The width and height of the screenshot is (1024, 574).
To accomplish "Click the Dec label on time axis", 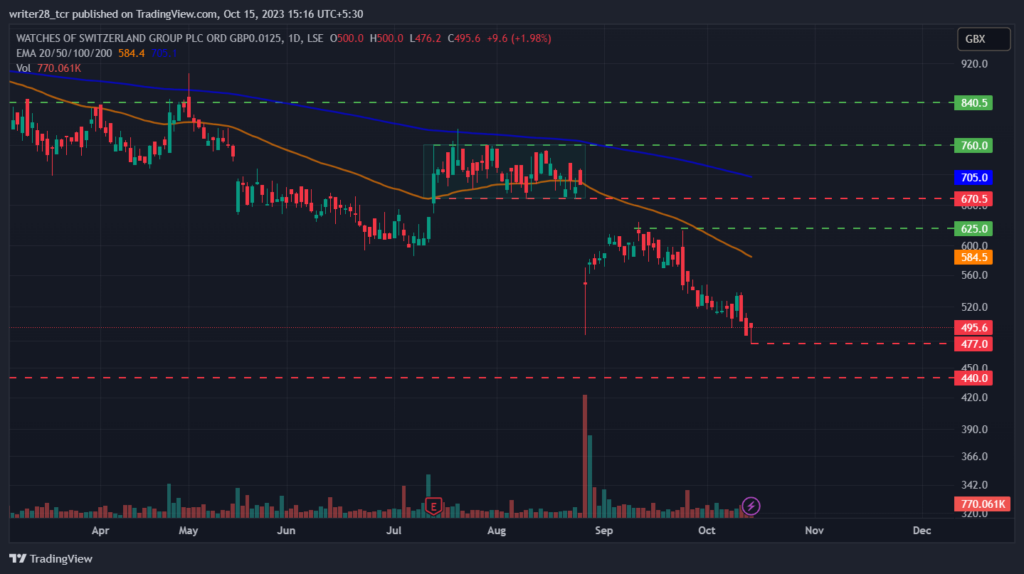I will click(x=921, y=530).
